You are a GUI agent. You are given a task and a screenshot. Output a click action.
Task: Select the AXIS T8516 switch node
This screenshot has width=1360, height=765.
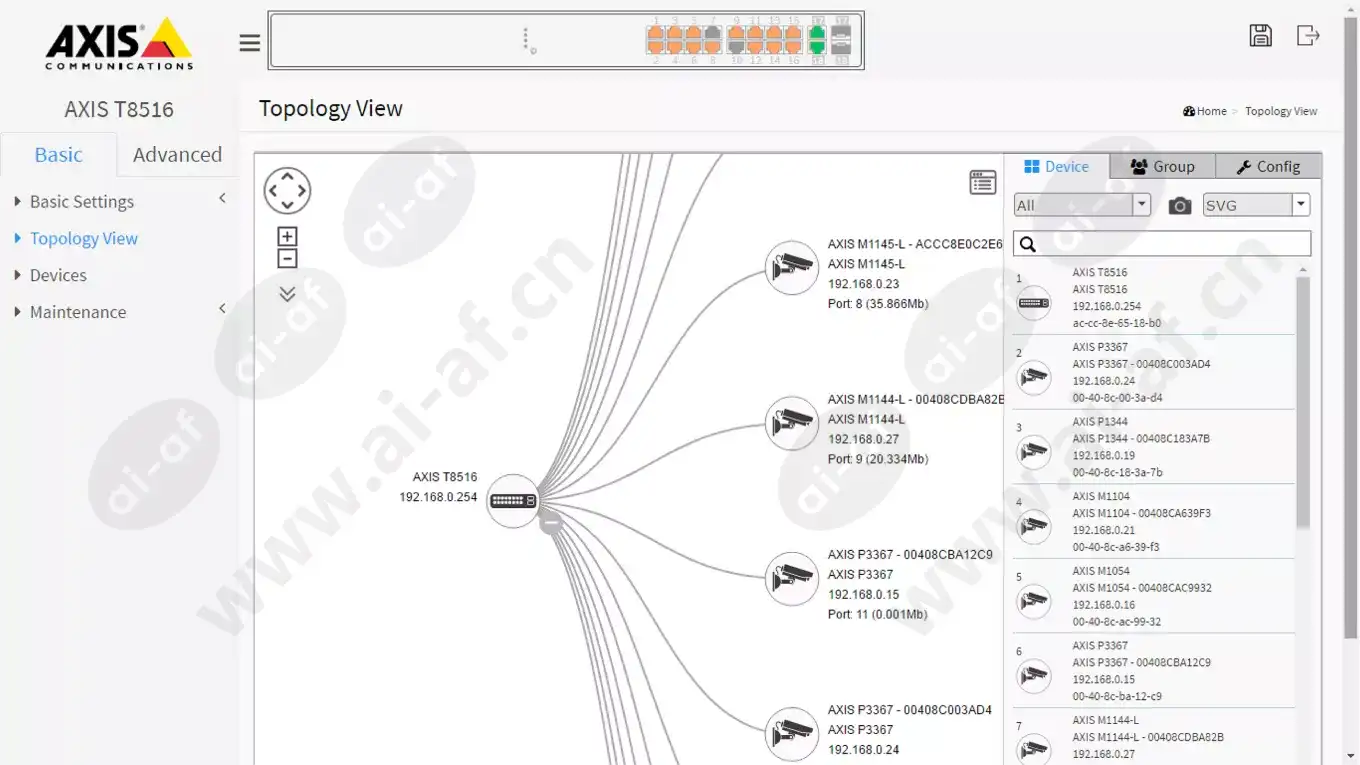pos(513,501)
